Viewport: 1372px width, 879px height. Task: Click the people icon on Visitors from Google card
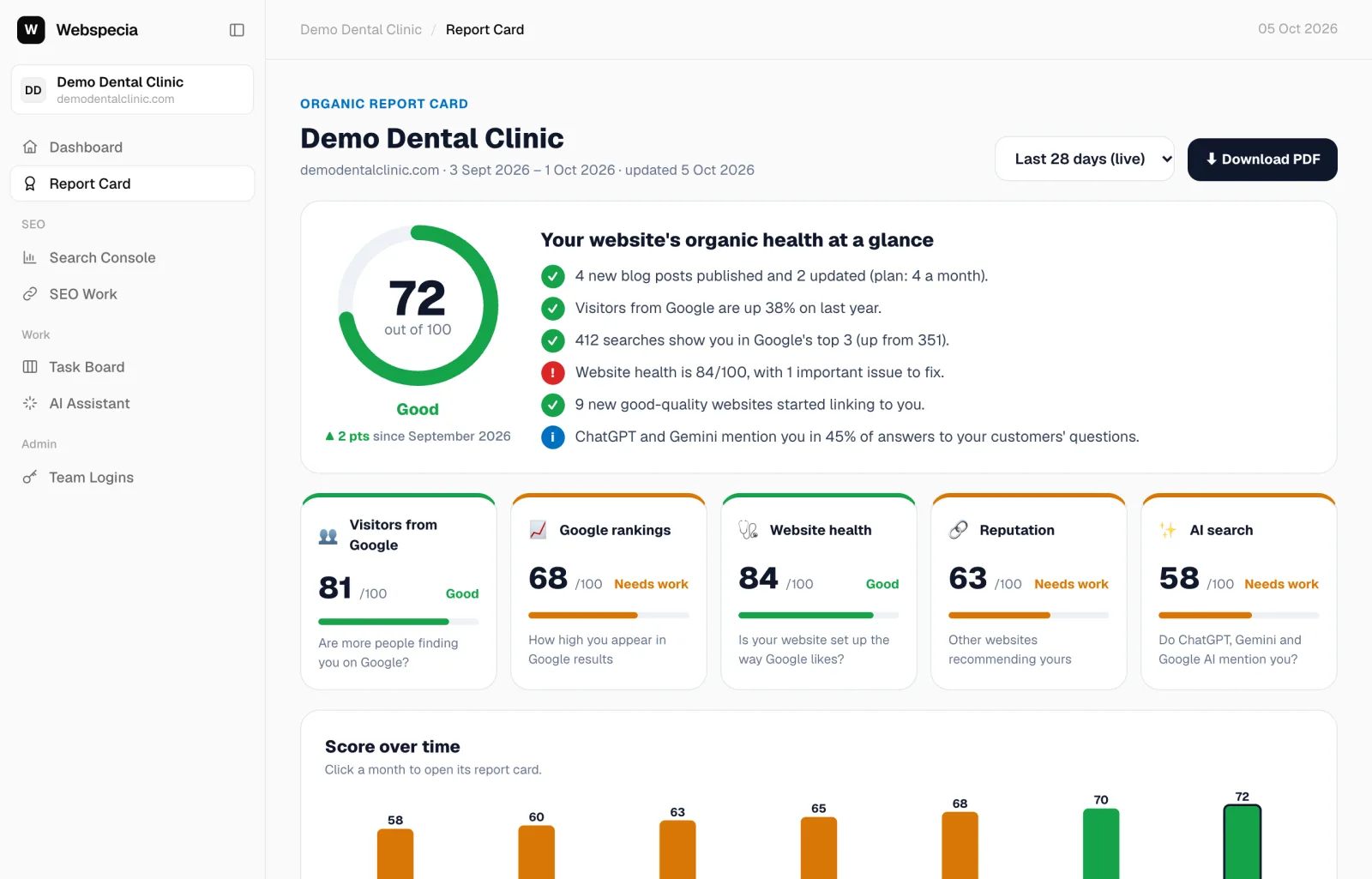coord(328,536)
